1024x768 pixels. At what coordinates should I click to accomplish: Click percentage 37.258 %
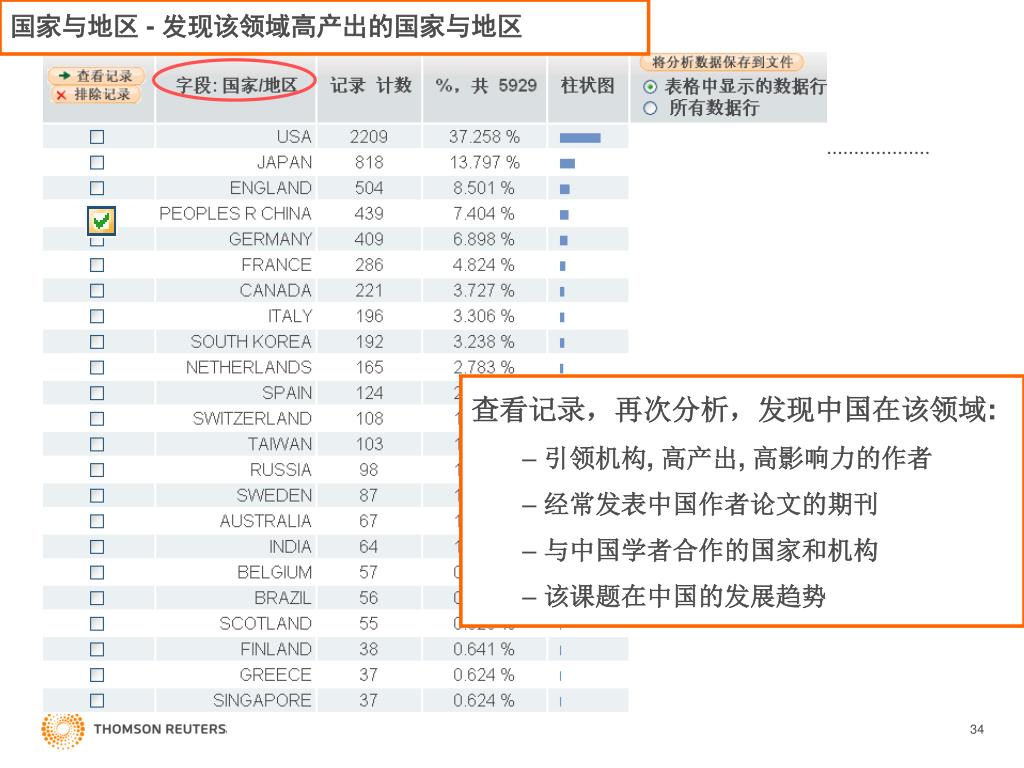click(x=484, y=137)
